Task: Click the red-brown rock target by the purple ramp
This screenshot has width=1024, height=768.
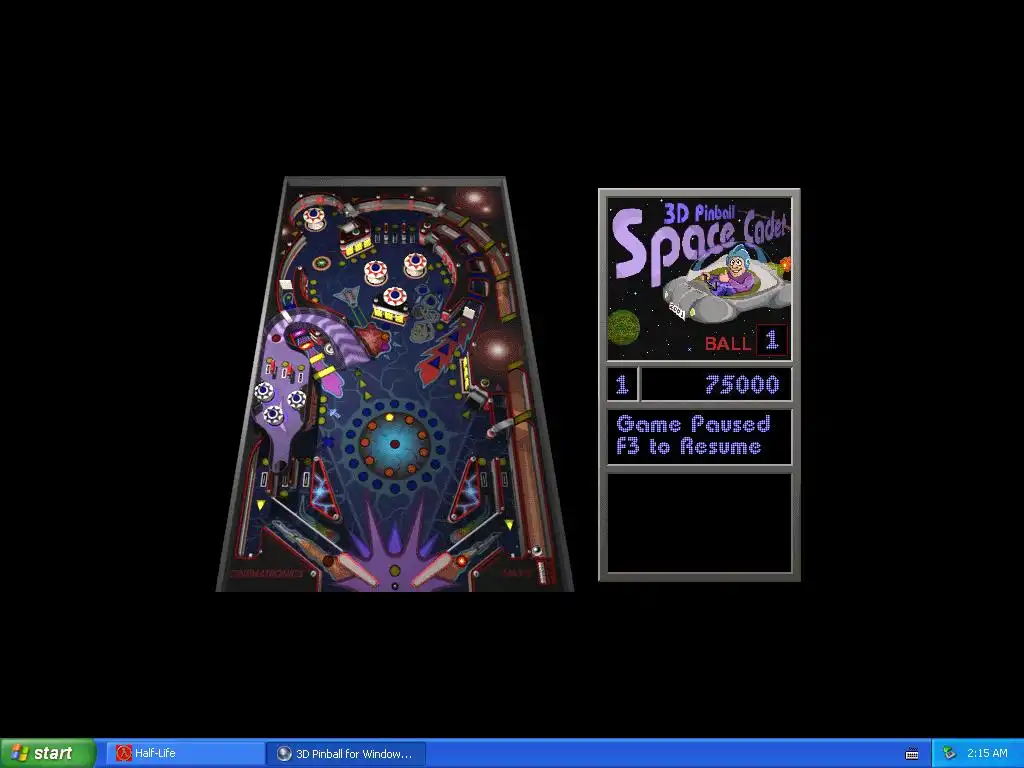Action: [x=372, y=340]
